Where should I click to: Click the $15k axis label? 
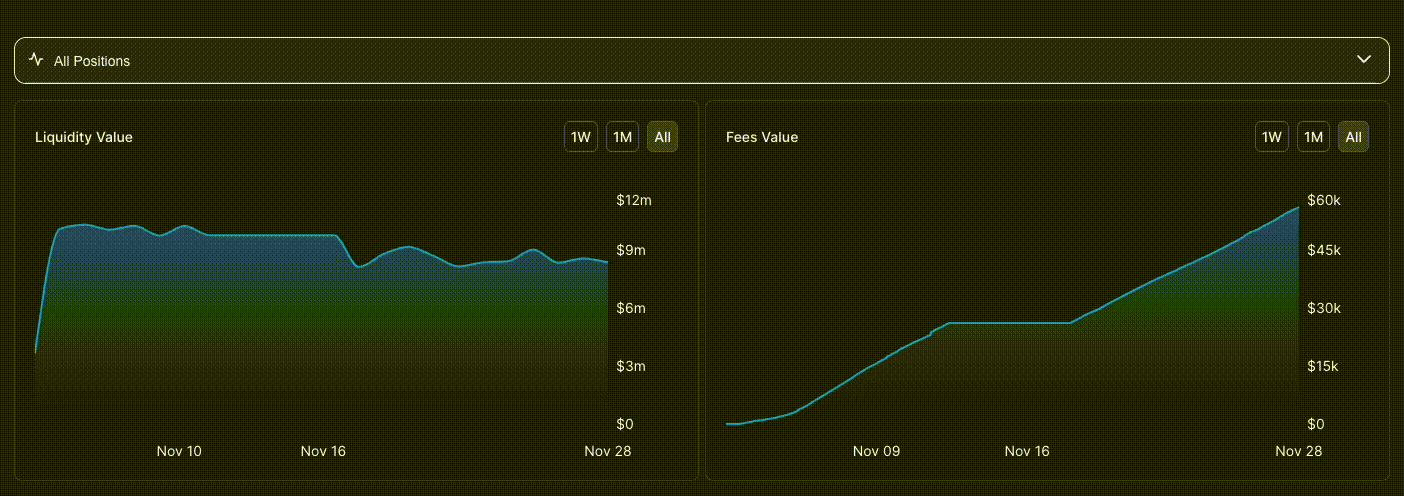[1324, 366]
